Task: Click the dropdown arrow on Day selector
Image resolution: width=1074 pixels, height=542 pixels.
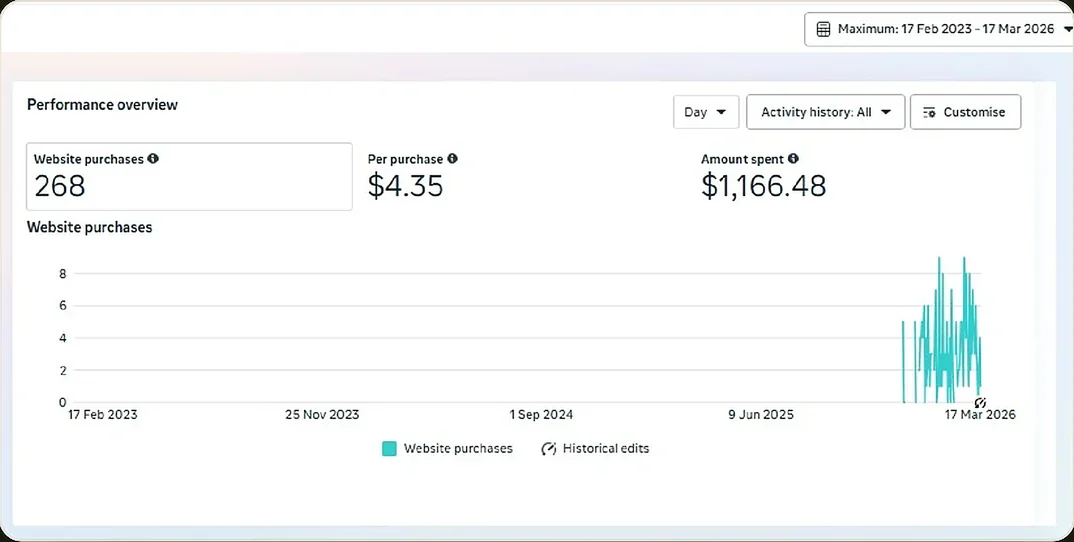Action: [x=721, y=112]
